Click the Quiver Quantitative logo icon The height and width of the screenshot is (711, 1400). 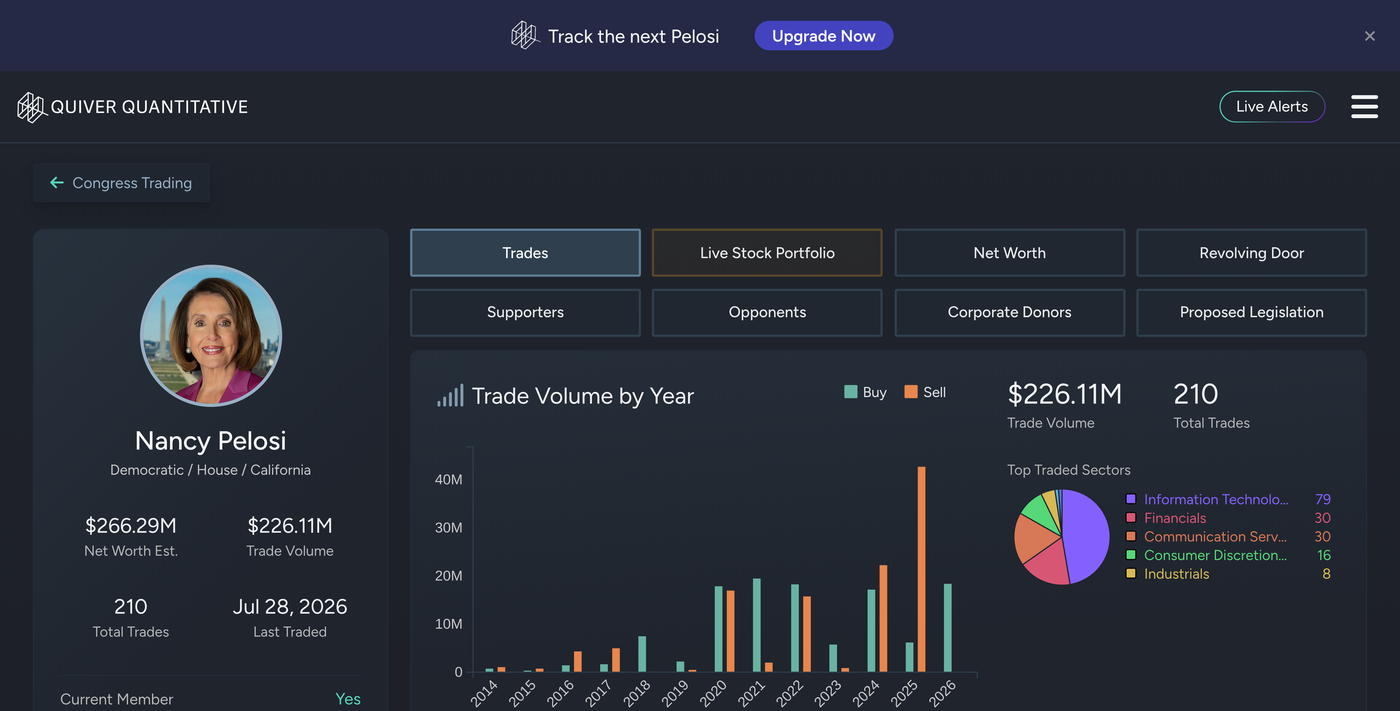coord(32,107)
